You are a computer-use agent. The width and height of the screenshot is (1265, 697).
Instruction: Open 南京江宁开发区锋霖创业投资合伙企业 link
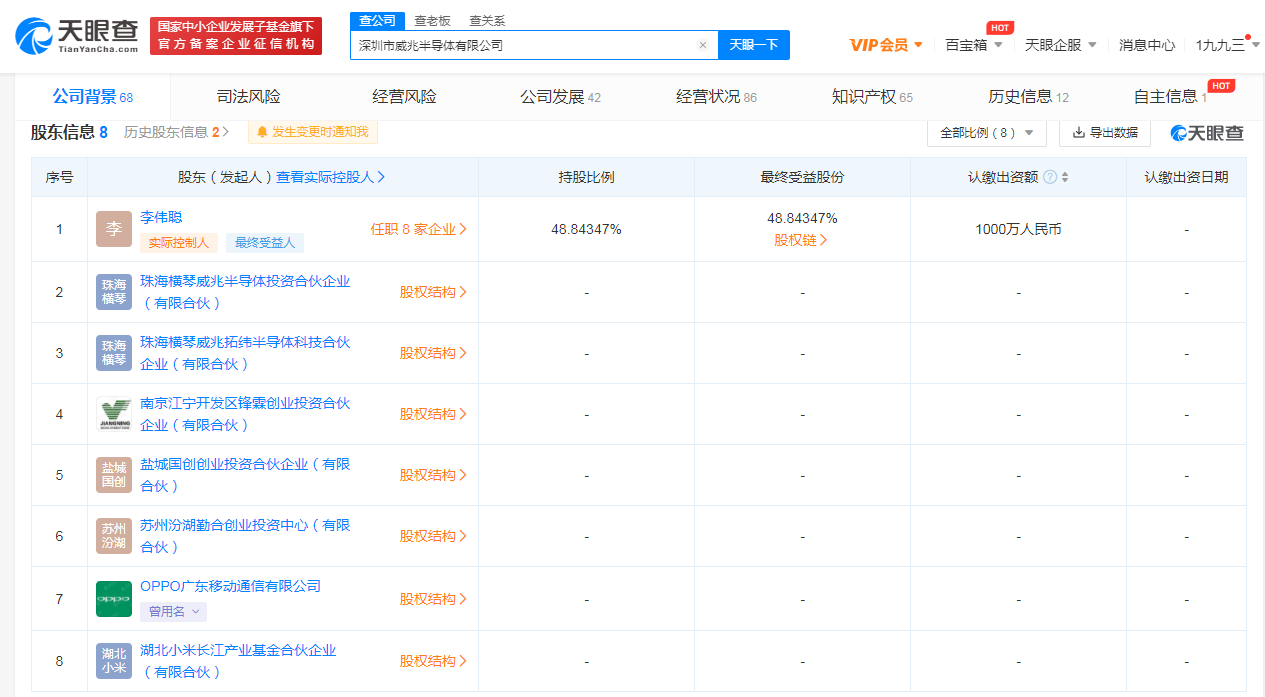tap(245, 414)
